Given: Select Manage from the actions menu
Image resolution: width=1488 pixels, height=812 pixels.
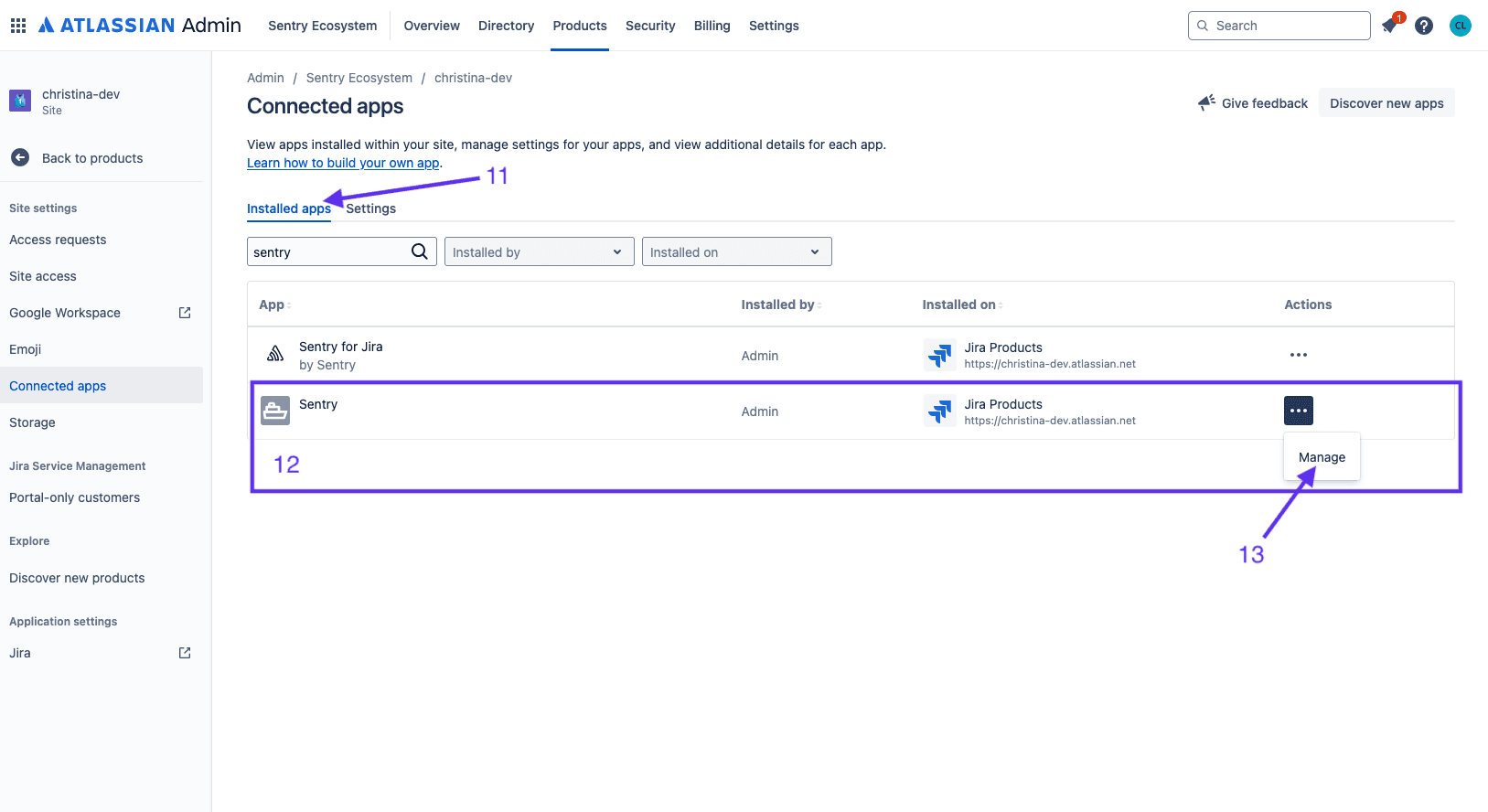Looking at the screenshot, I should pyautogui.click(x=1322, y=457).
